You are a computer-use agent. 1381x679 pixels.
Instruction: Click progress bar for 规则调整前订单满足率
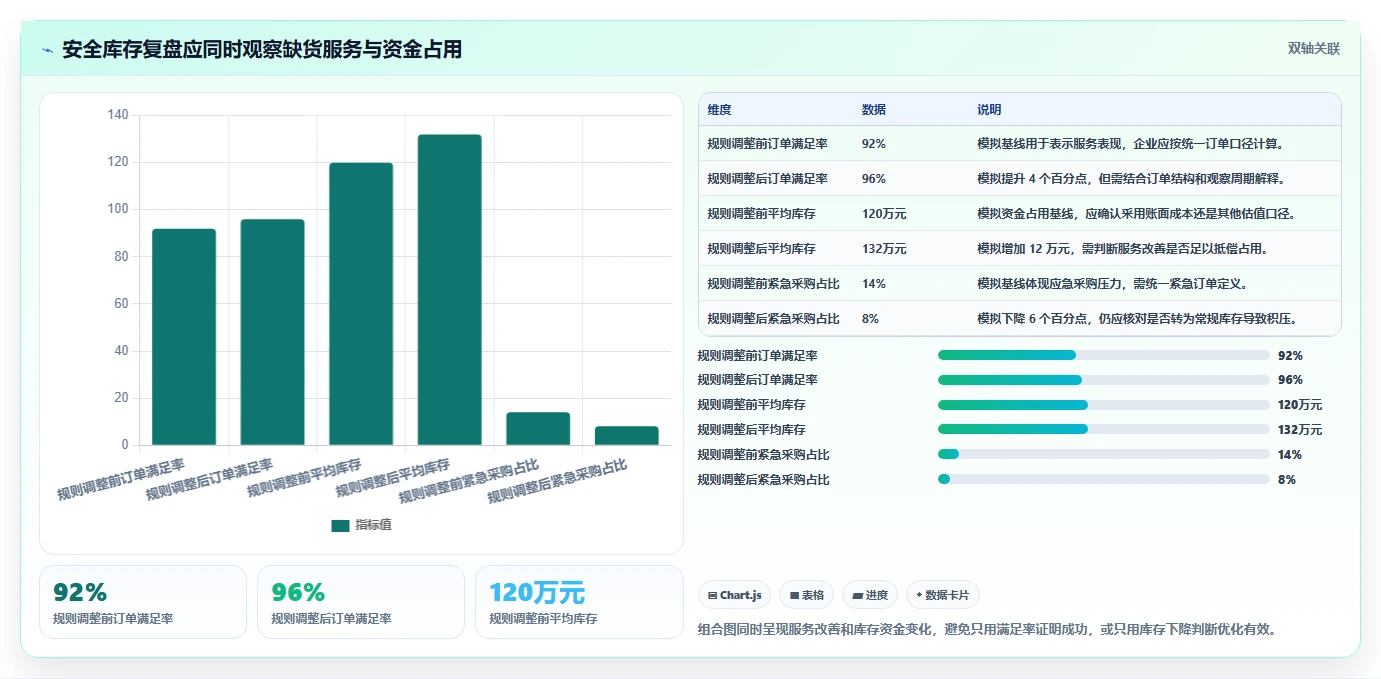(1104, 355)
